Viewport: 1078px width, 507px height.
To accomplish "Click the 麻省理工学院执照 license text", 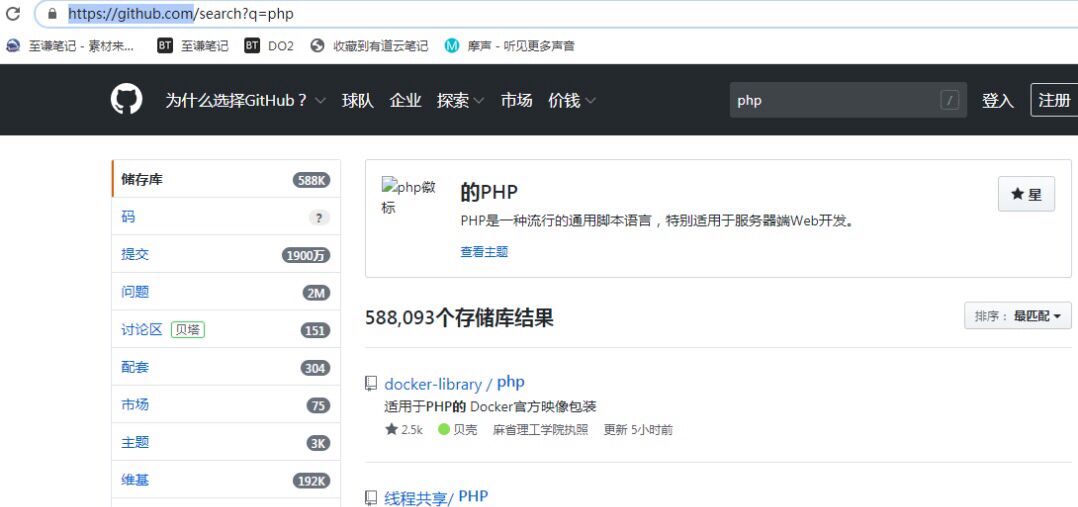I will (540, 429).
